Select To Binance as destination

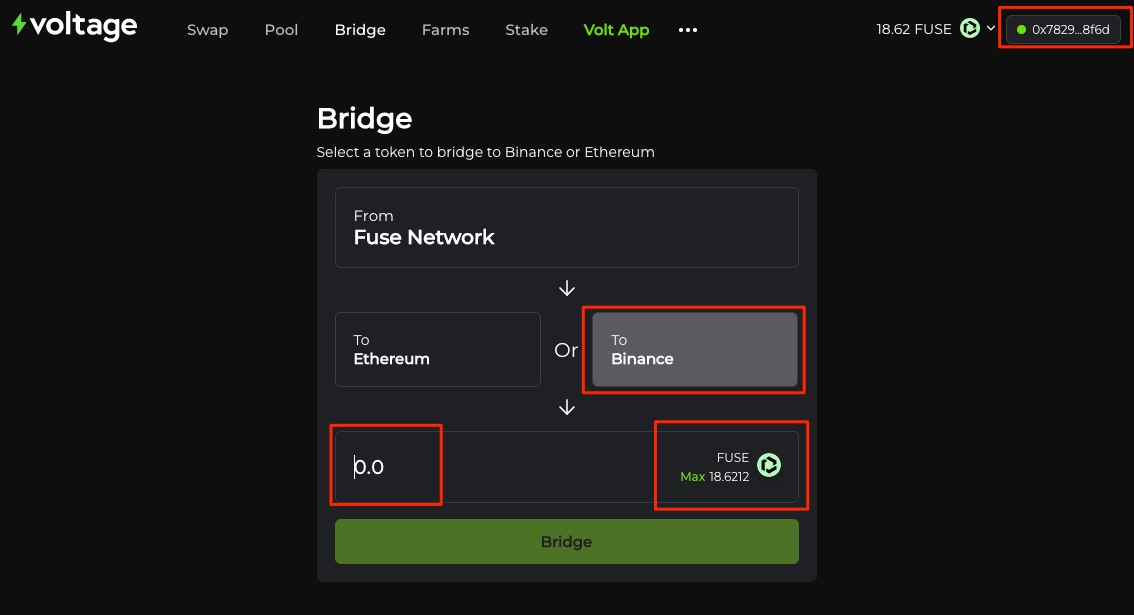pos(694,349)
